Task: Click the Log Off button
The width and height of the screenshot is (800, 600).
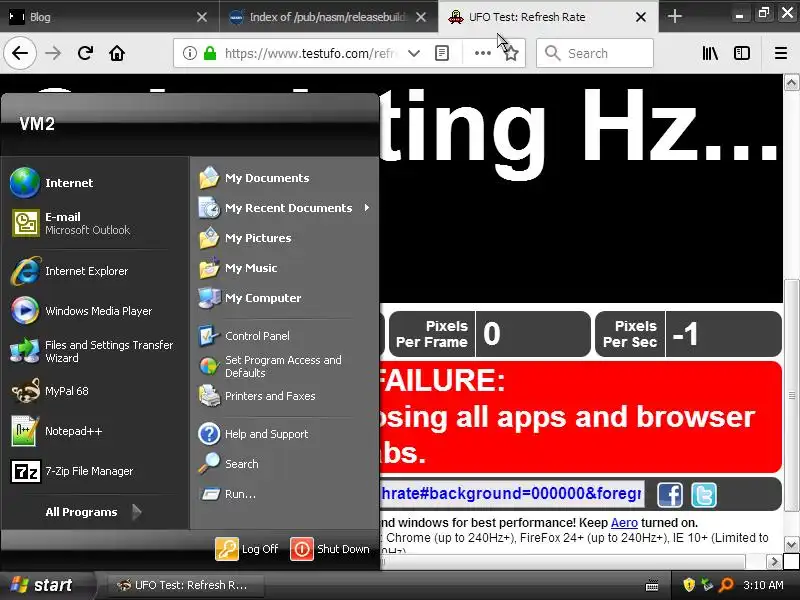Action: coord(247,549)
